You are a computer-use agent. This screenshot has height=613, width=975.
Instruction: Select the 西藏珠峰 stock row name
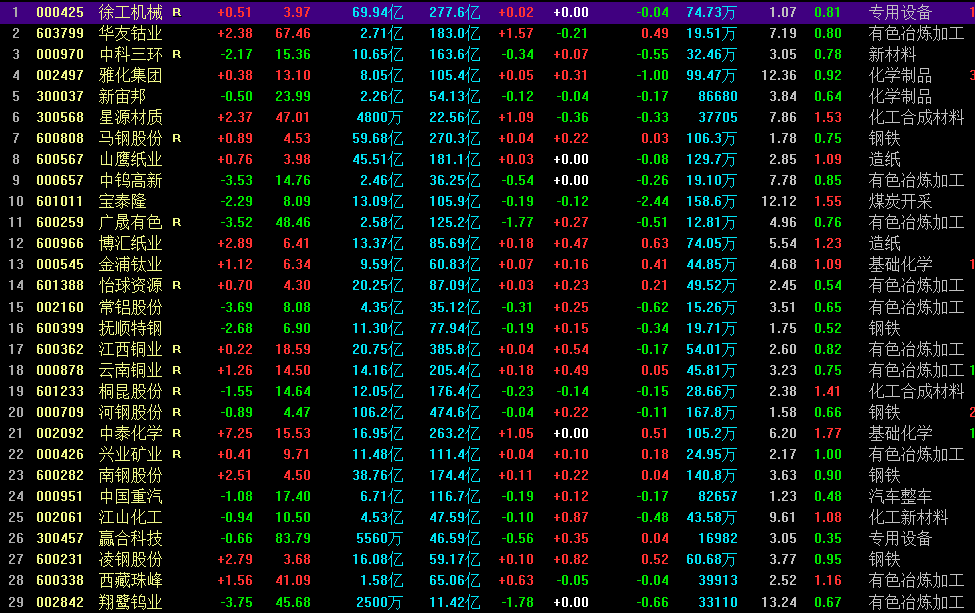pos(130,580)
